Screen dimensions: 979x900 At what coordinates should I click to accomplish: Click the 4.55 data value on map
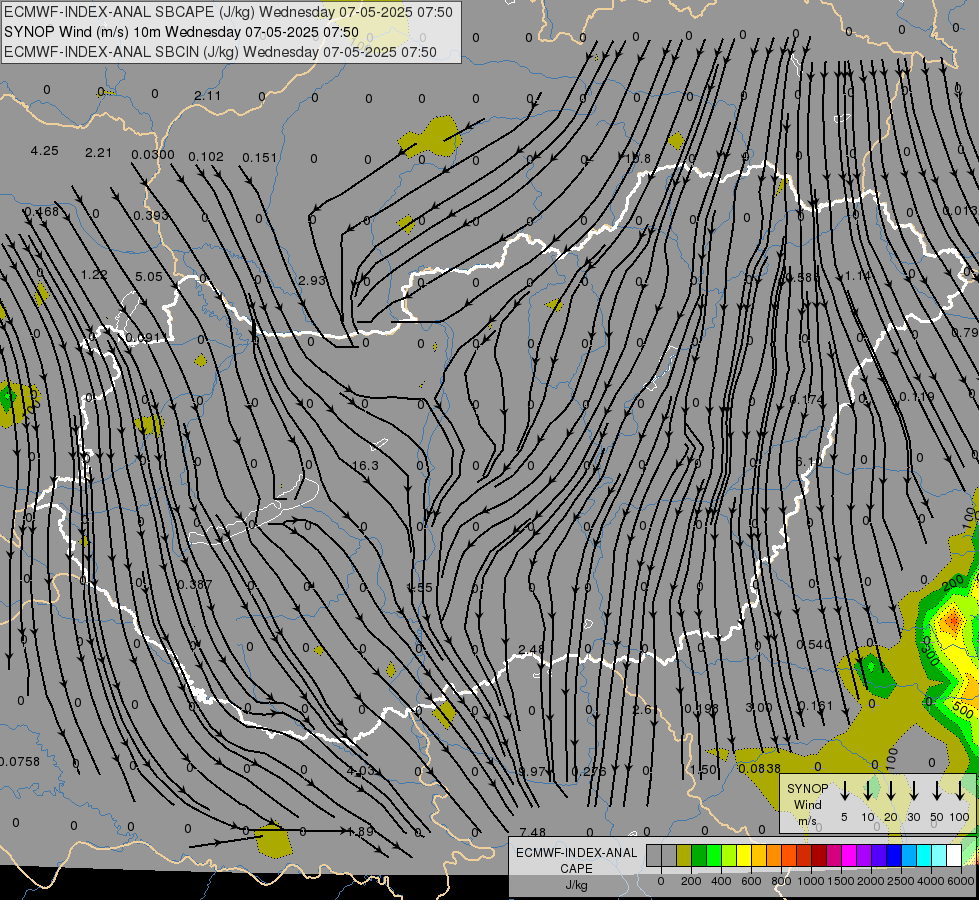[420, 587]
